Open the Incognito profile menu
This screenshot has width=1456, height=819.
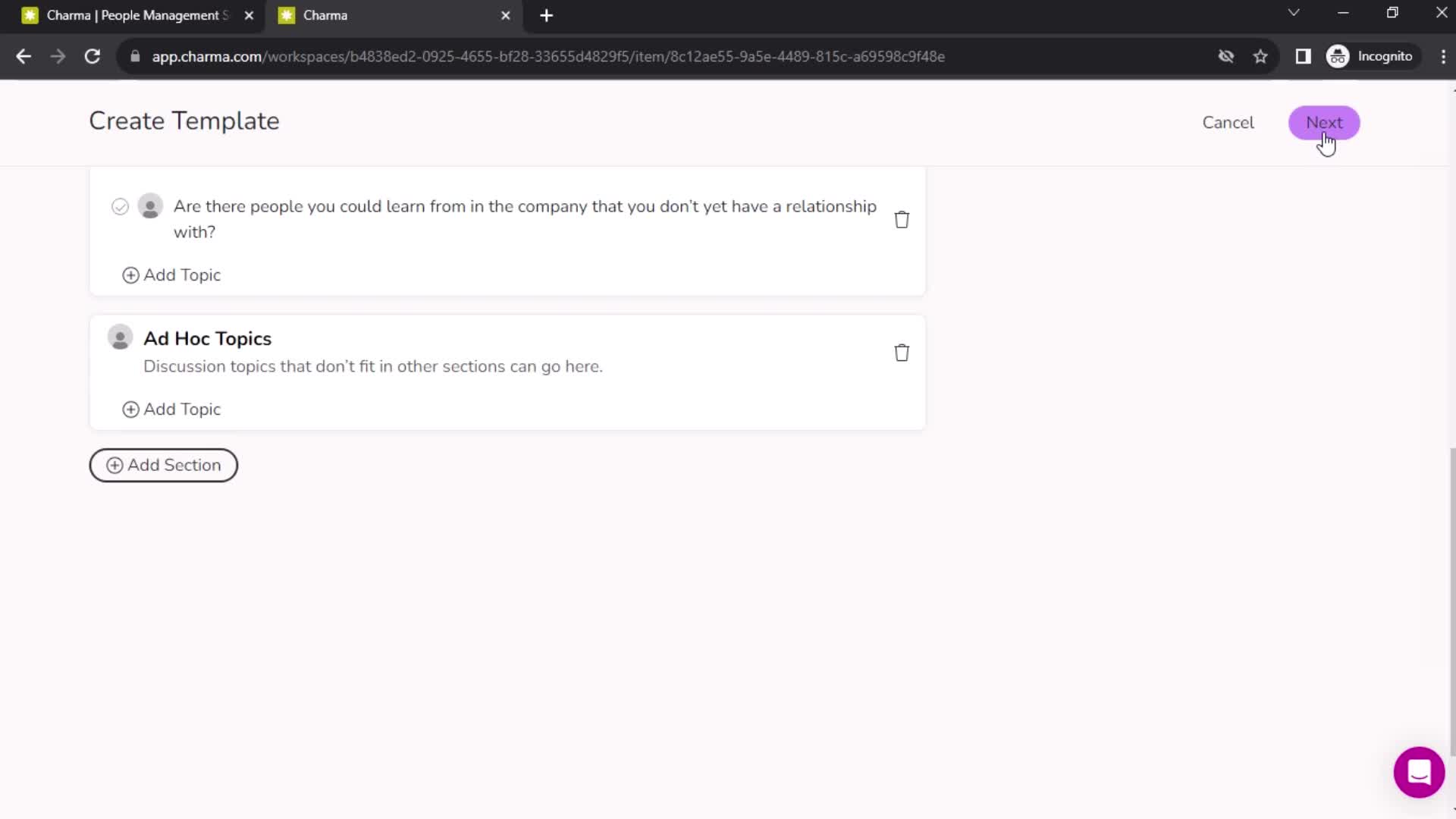click(1371, 57)
